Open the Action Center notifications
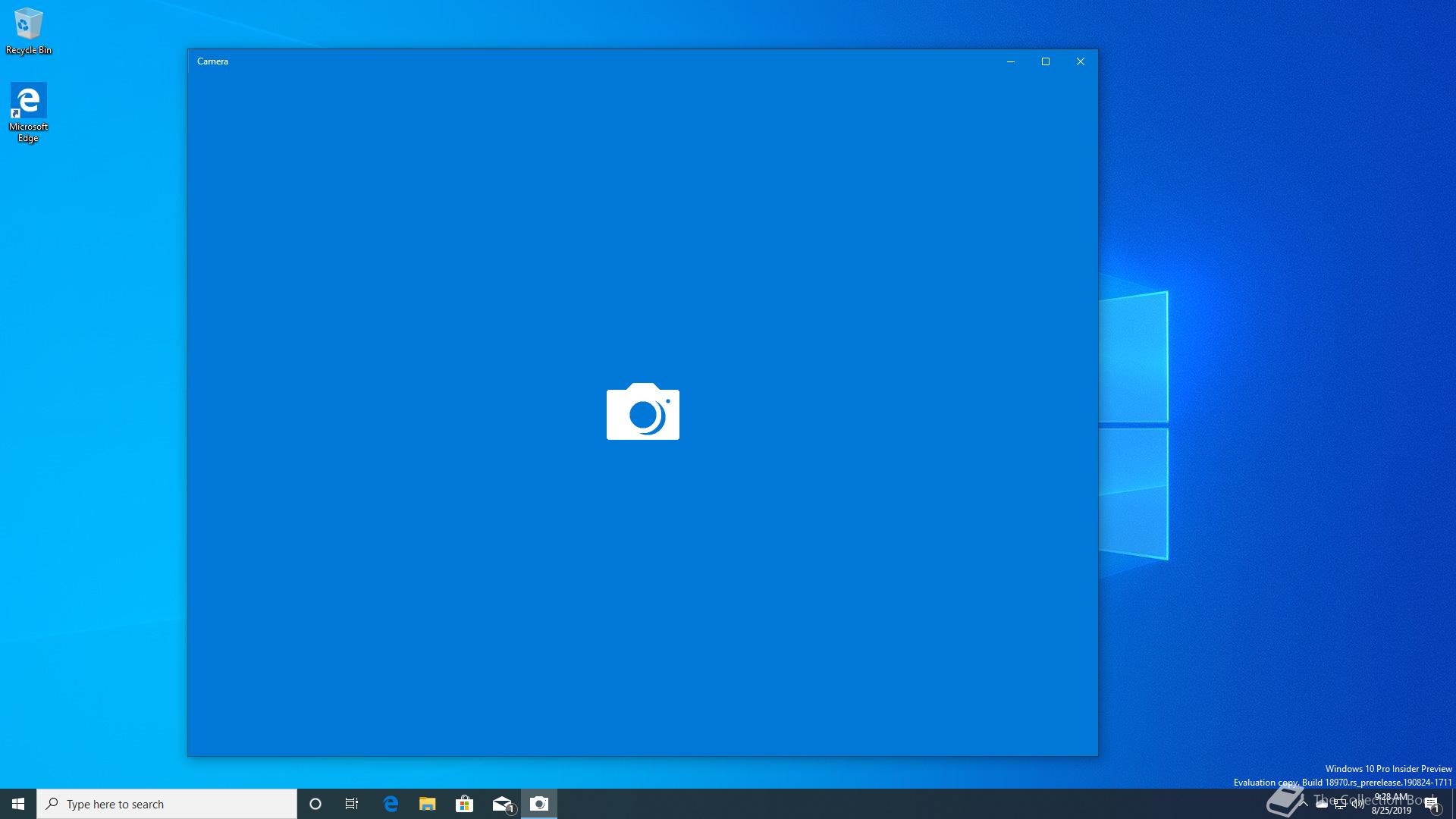The height and width of the screenshot is (819, 1456). pos(1431,804)
